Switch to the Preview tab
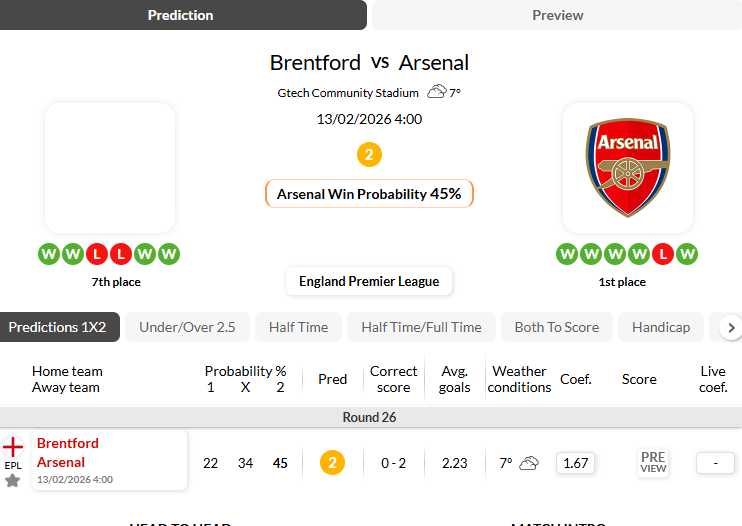The image size is (742, 526). click(x=557, y=15)
